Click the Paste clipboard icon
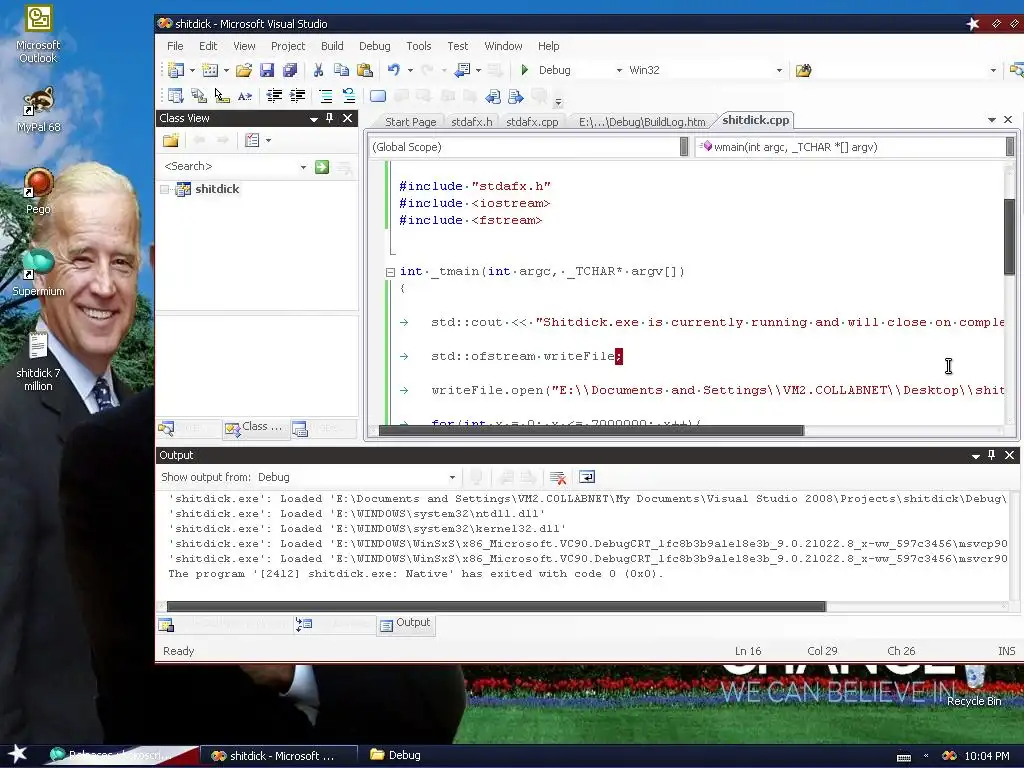This screenshot has height=768, width=1024. pyautogui.click(x=365, y=70)
